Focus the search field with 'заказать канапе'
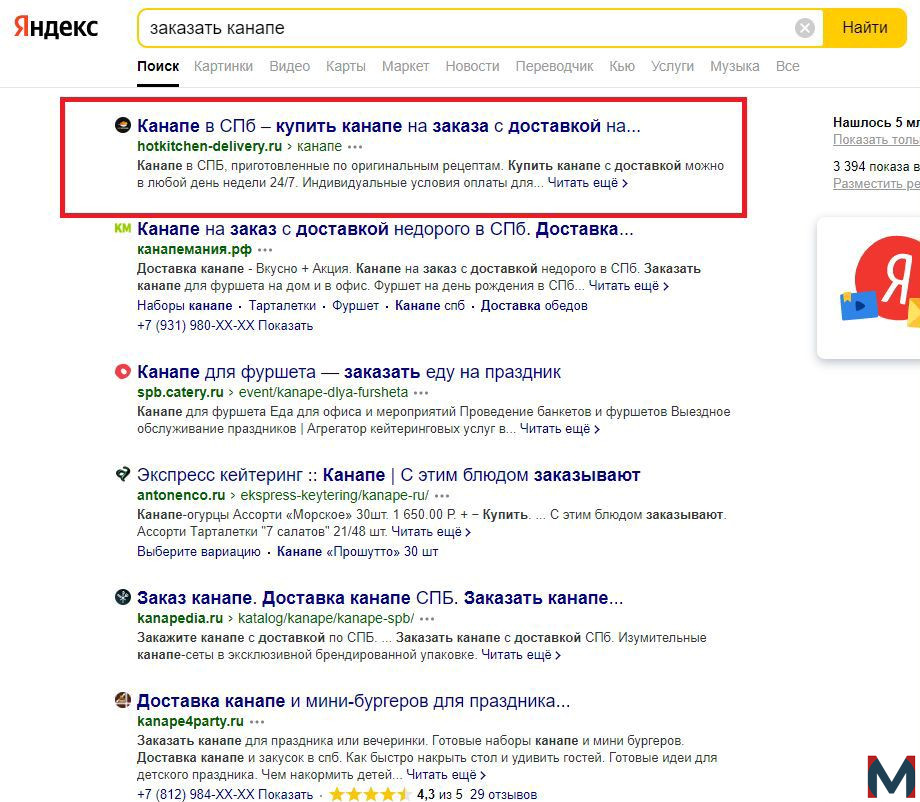920x802 pixels. 480,28
